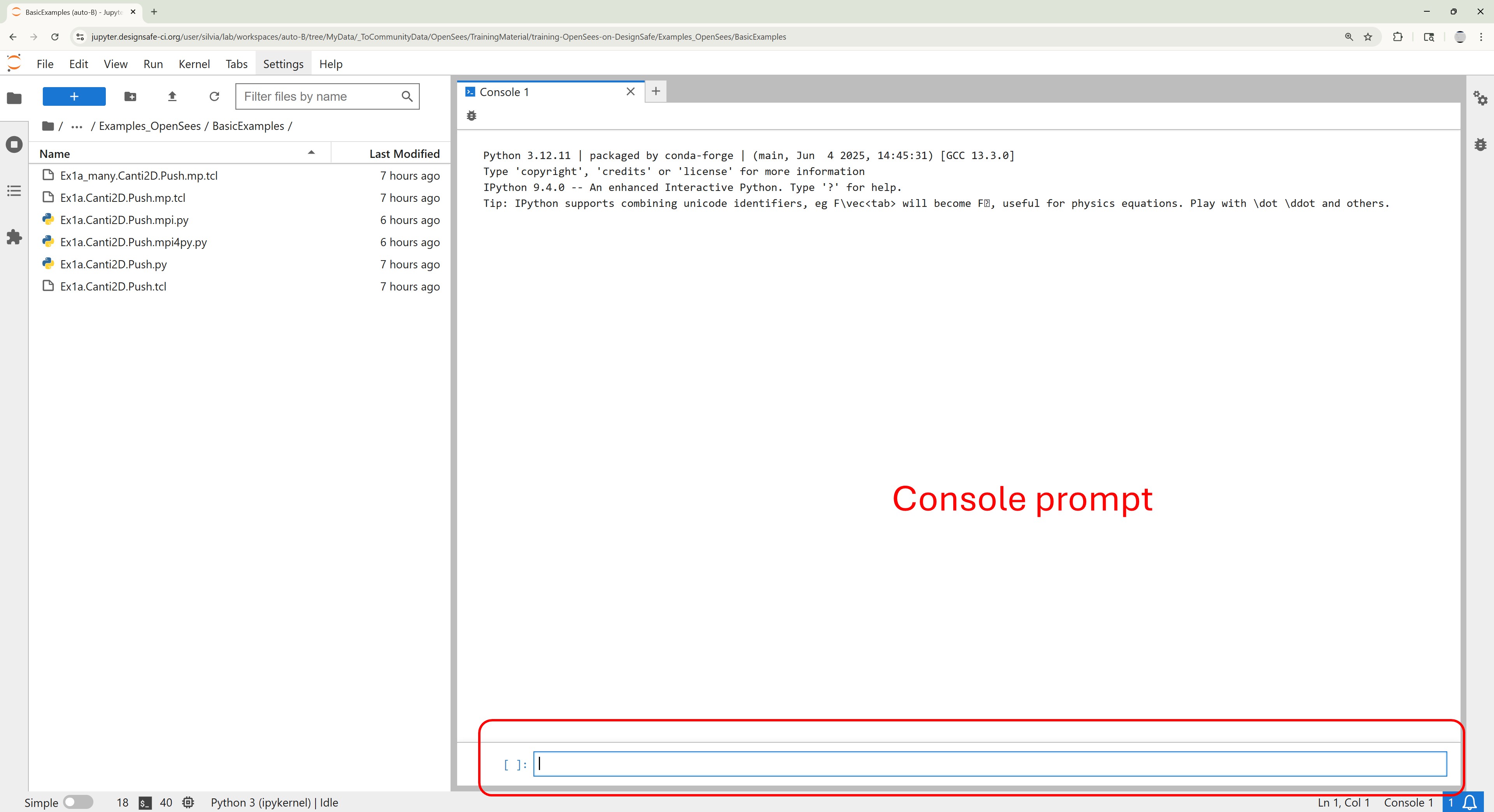Sort files by Name column arrow
Image resolution: width=1494 pixels, height=812 pixels.
coord(311,153)
